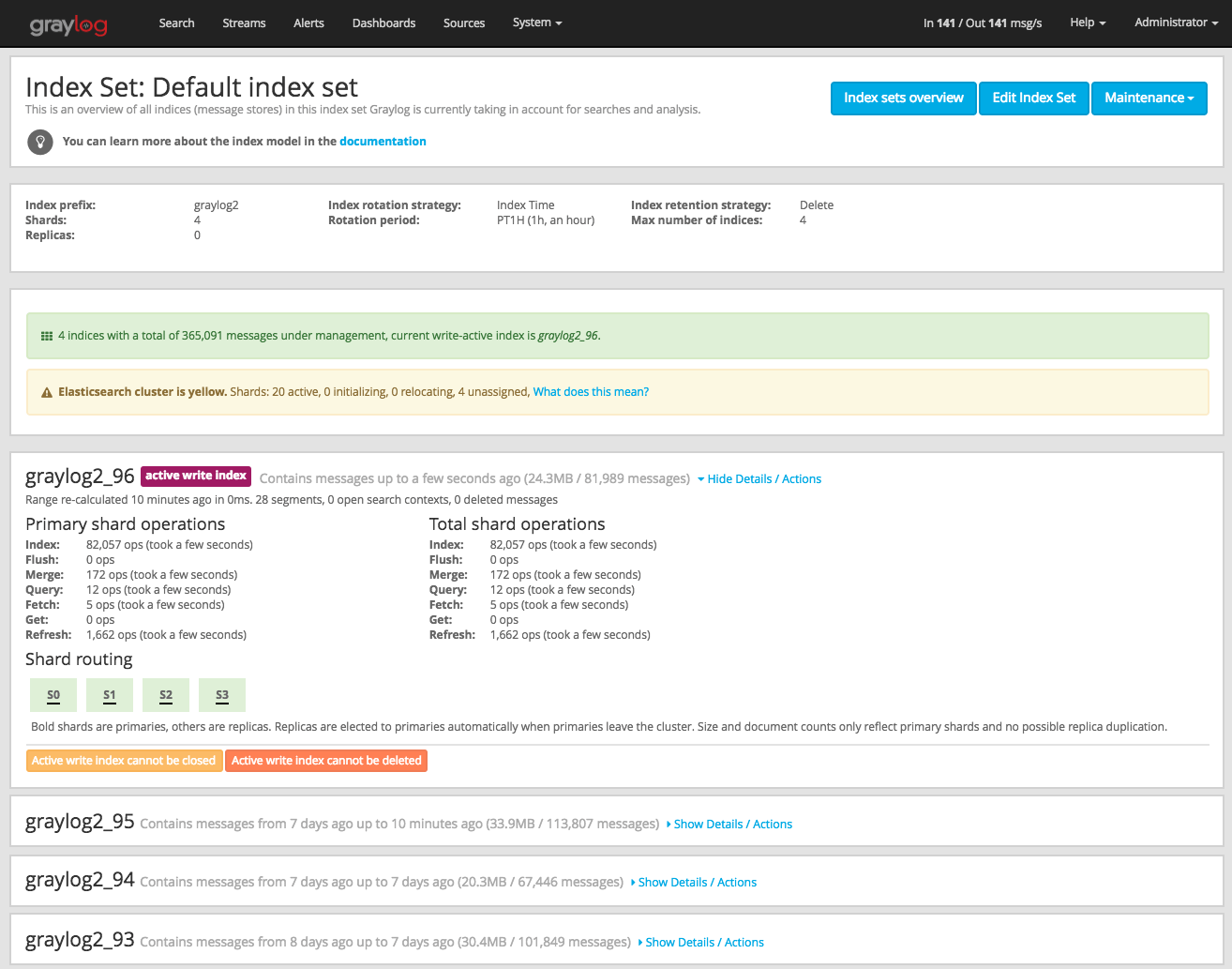The image size is (1232, 969).
Task: Click Edit Index Set button
Action: point(1033,98)
